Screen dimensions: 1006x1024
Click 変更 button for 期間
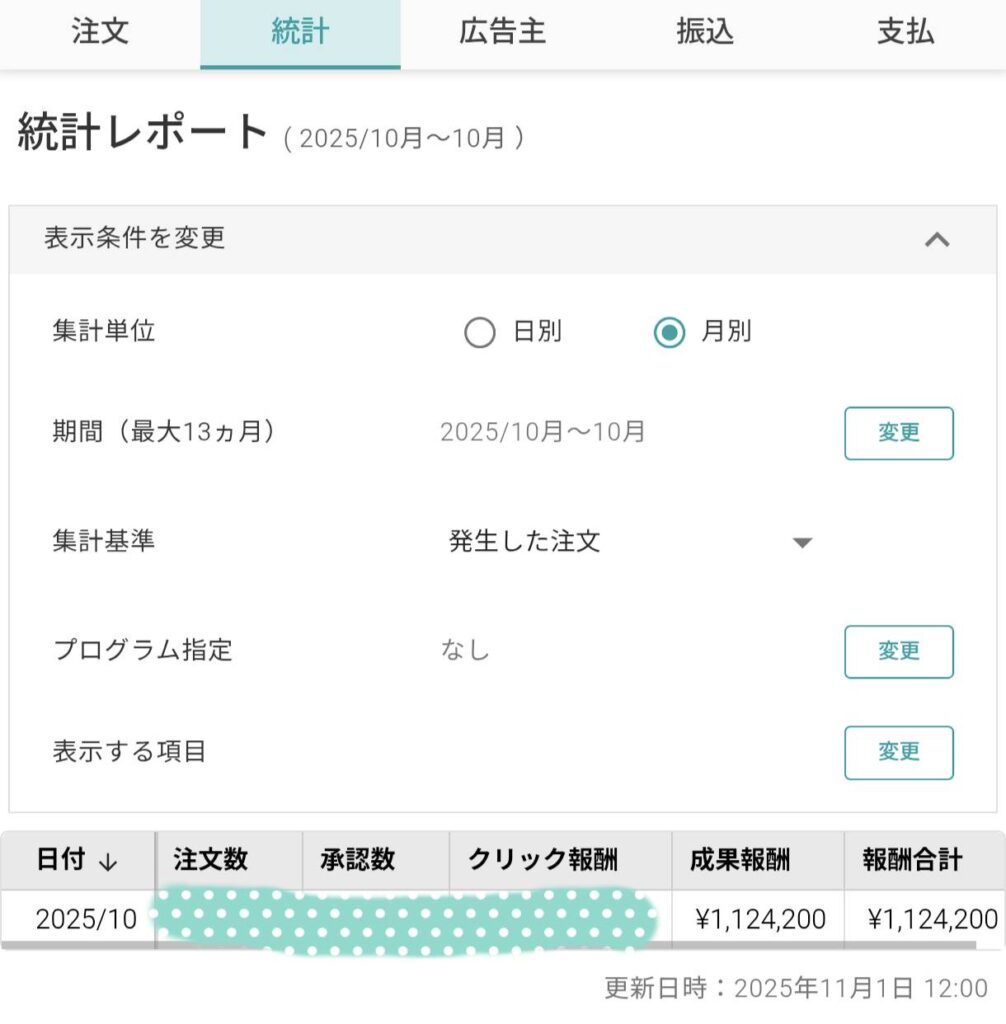[898, 433]
